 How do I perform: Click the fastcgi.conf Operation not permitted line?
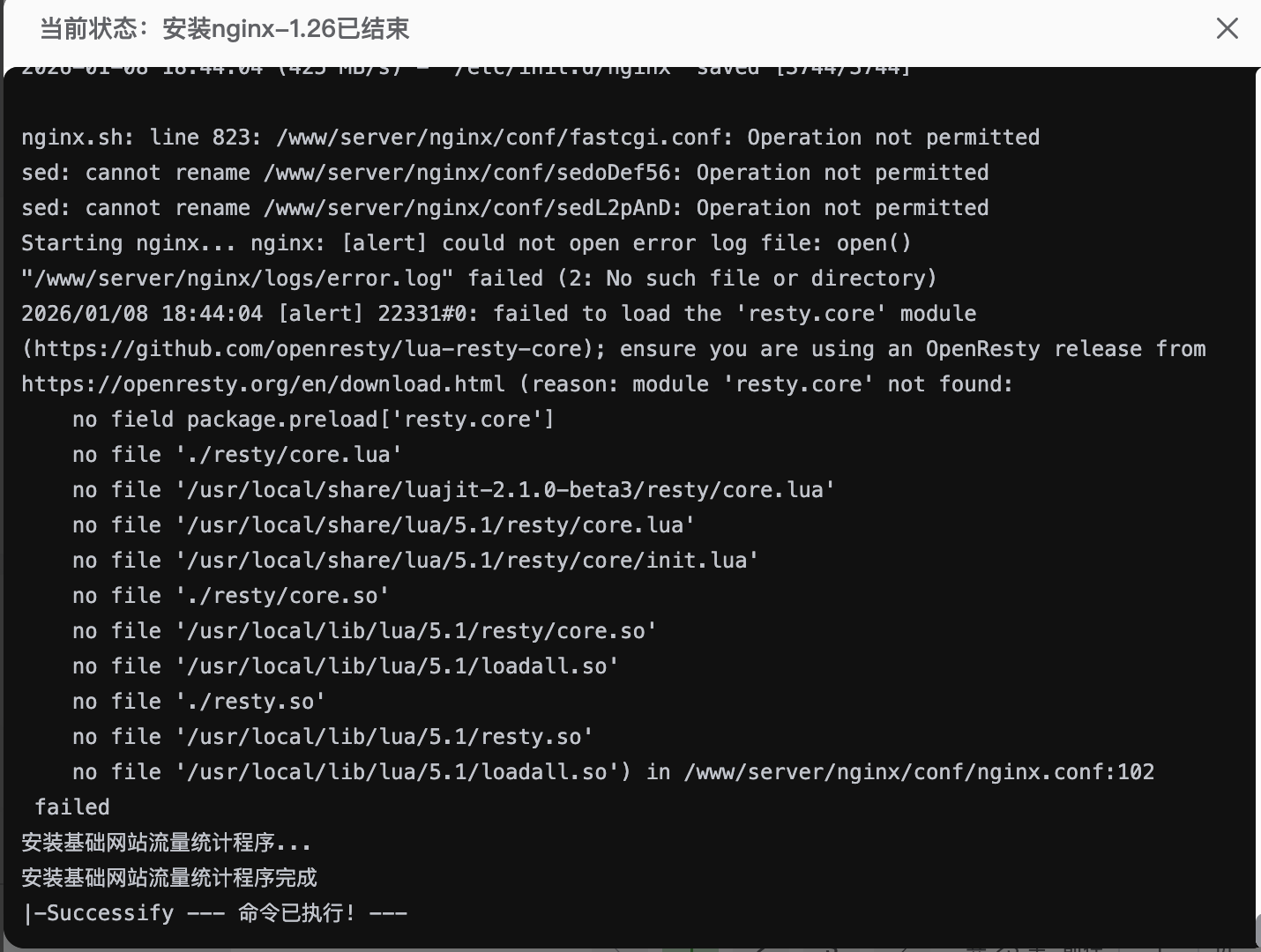pyautogui.click(x=529, y=137)
